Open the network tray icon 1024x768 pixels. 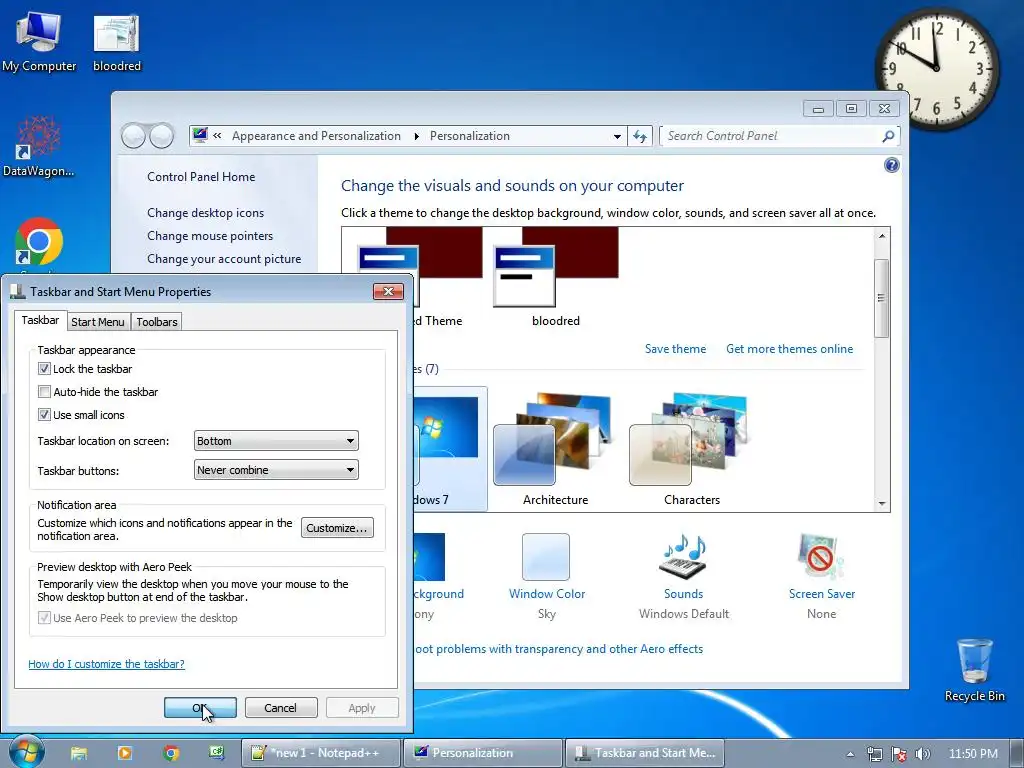pos(874,754)
